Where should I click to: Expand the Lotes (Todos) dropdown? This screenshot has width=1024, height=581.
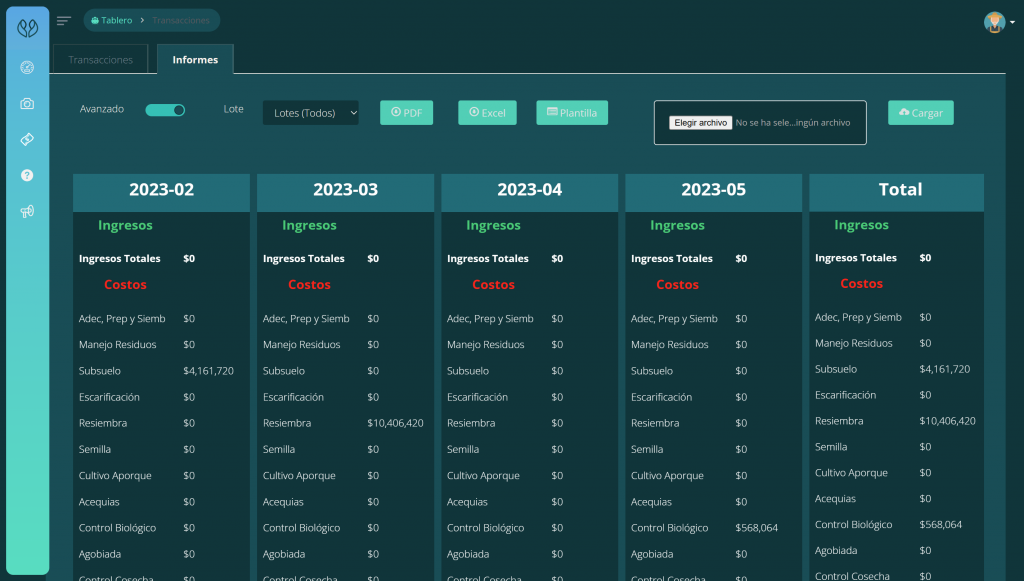pyautogui.click(x=310, y=113)
